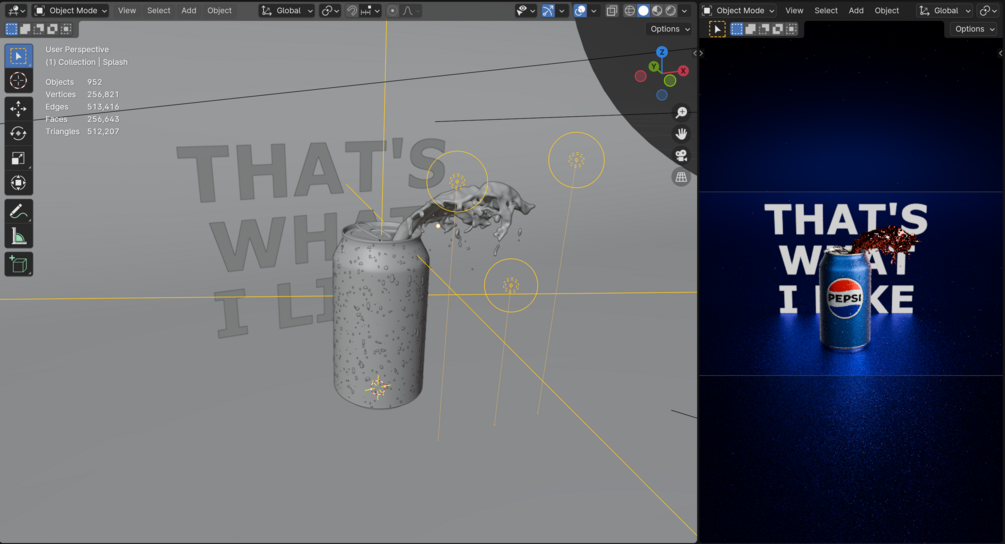Viewport: 1005px width, 544px height.
Task: Select the Cursor tool
Action: tap(19, 81)
